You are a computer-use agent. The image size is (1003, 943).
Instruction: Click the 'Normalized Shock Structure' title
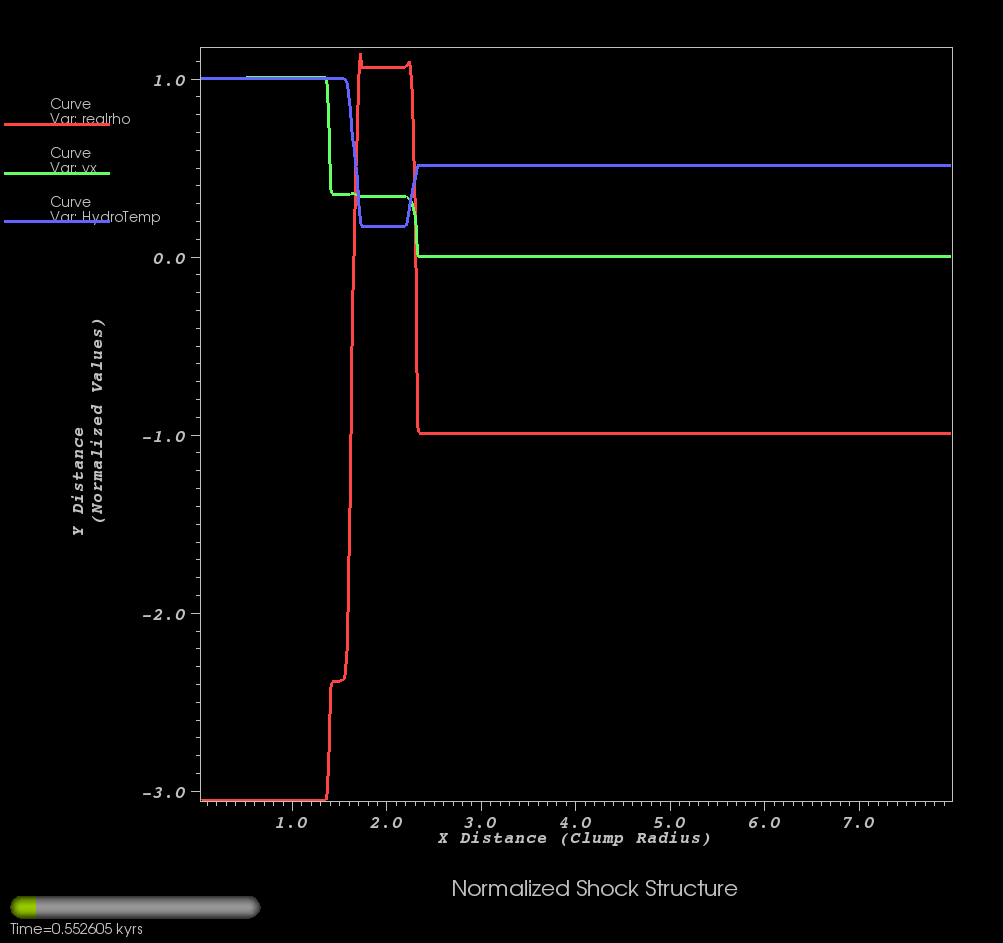coord(594,889)
